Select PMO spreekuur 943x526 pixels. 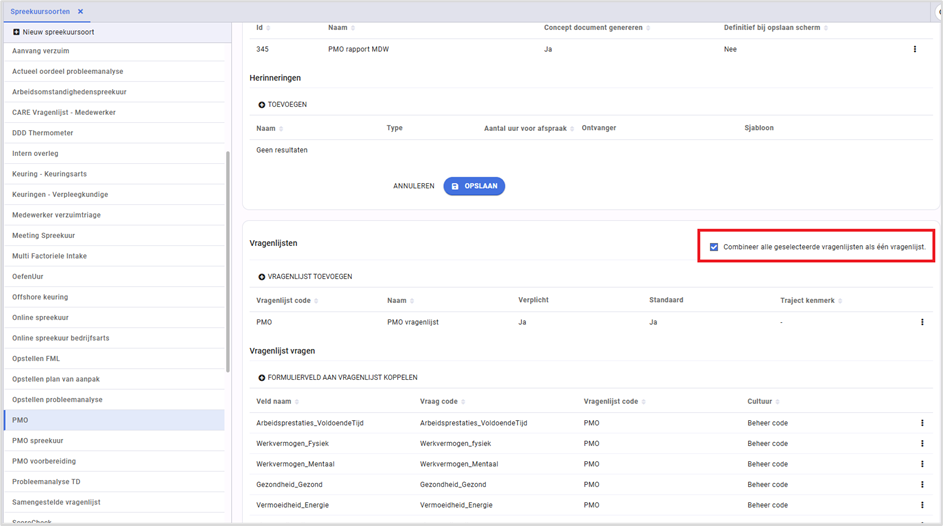tap(114, 441)
